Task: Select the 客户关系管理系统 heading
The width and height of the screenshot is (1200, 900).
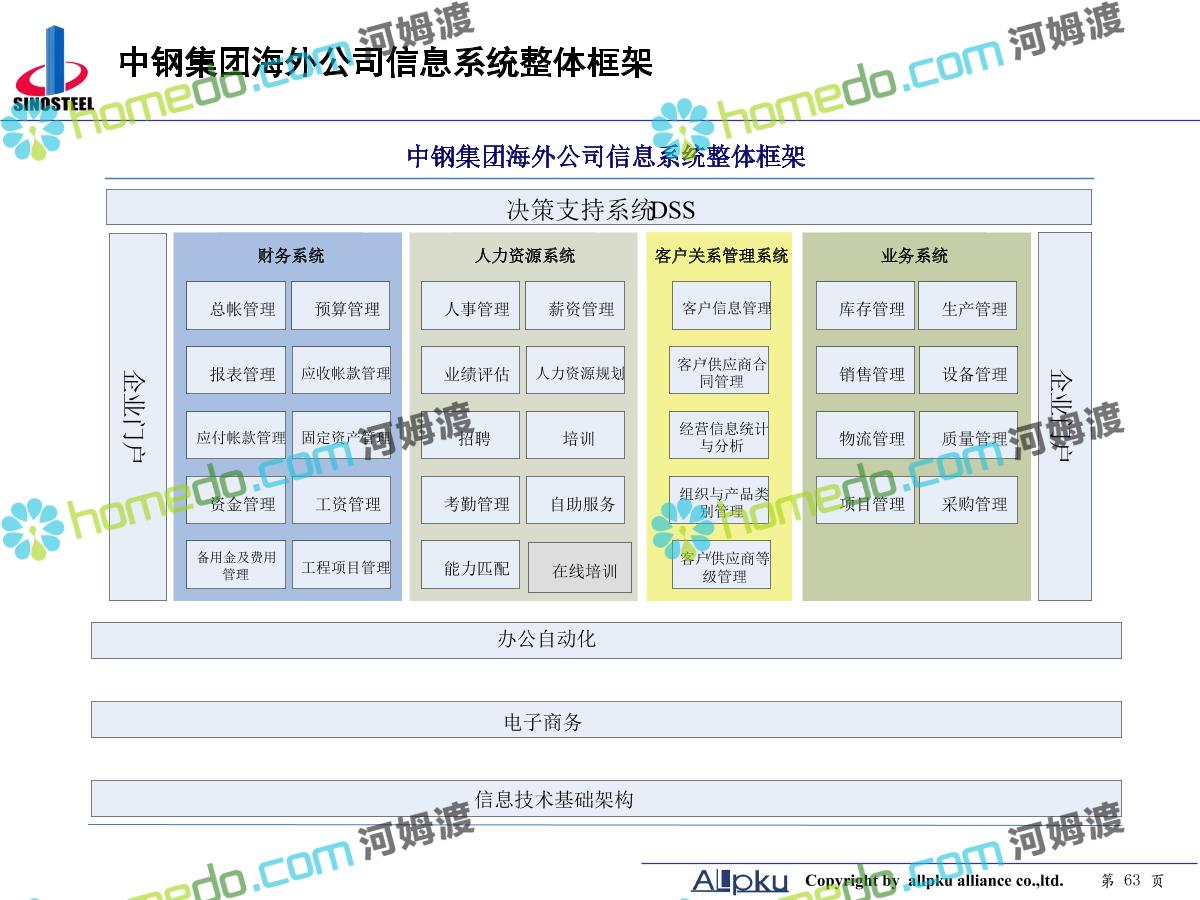Action: click(721, 256)
